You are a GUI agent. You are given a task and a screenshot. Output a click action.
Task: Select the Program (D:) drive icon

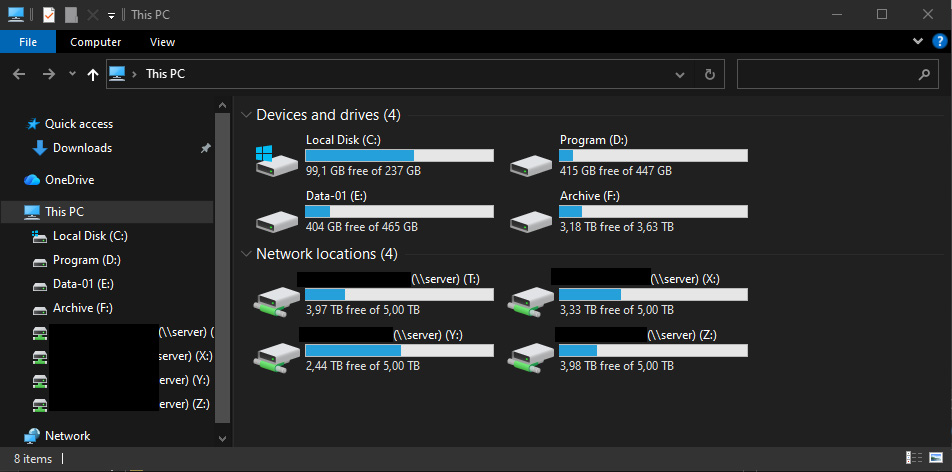tap(531, 166)
